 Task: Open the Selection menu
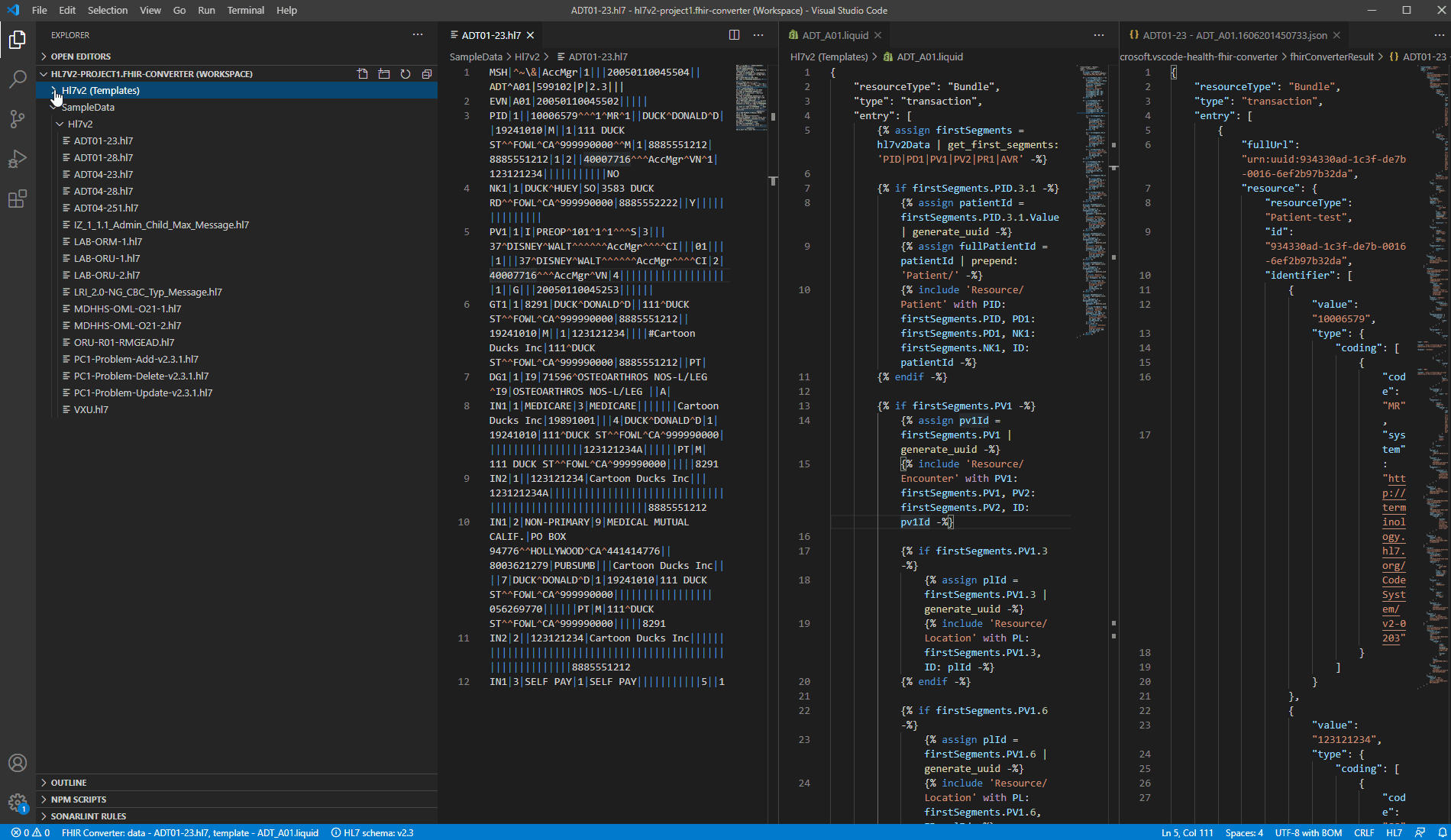(108, 10)
